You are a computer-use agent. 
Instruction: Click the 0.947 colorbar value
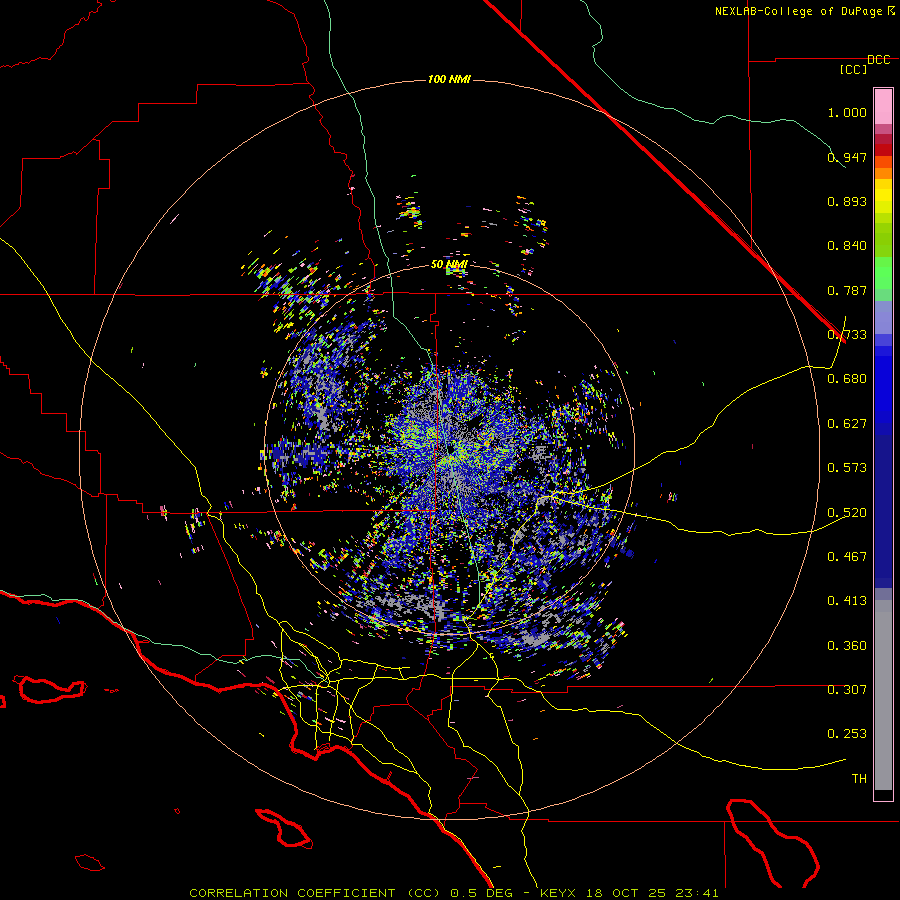click(x=847, y=157)
